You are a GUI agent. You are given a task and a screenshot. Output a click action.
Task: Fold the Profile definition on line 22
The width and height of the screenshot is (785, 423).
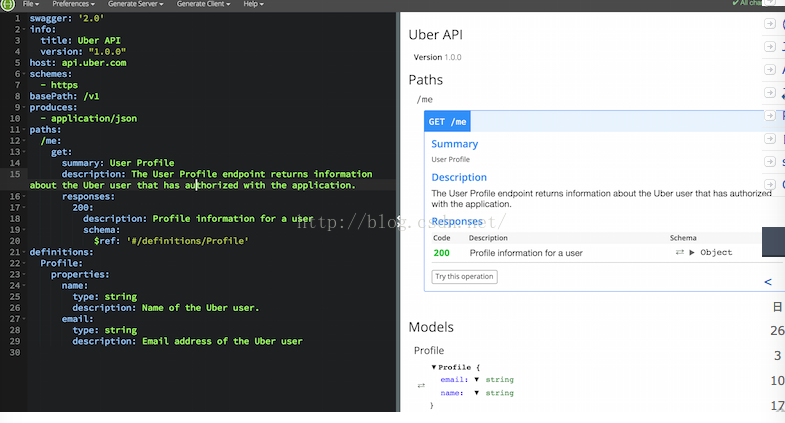[24, 263]
